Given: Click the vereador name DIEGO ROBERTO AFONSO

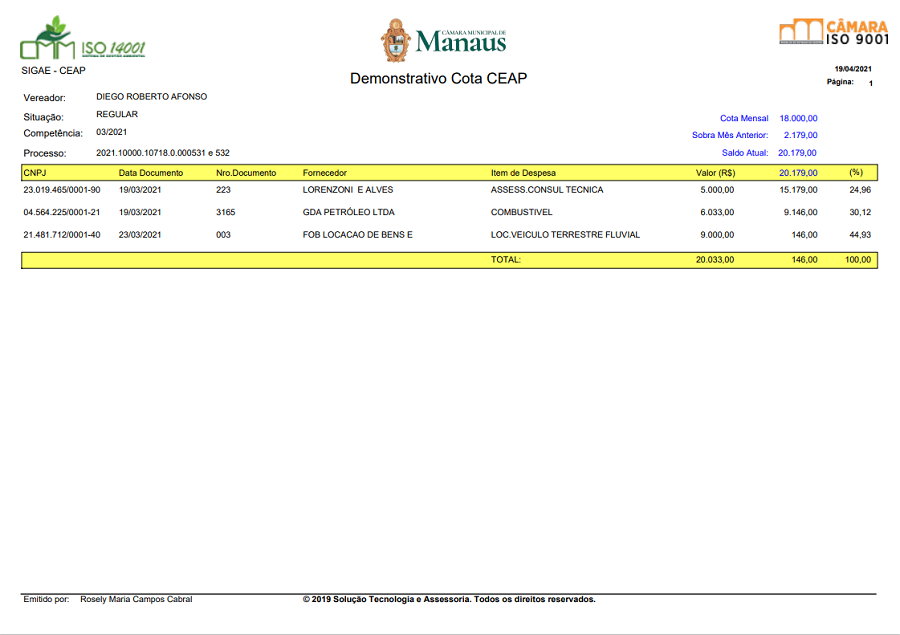Looking at the screenshot, I should [152, 97].
